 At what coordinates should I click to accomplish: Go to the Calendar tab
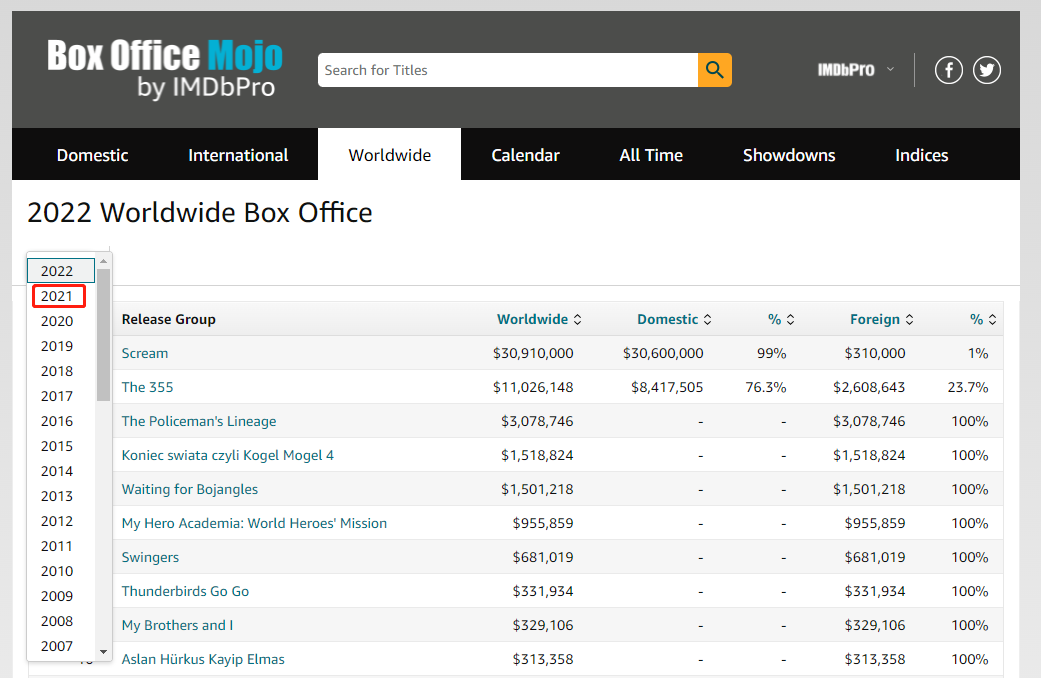pos(525,155)
